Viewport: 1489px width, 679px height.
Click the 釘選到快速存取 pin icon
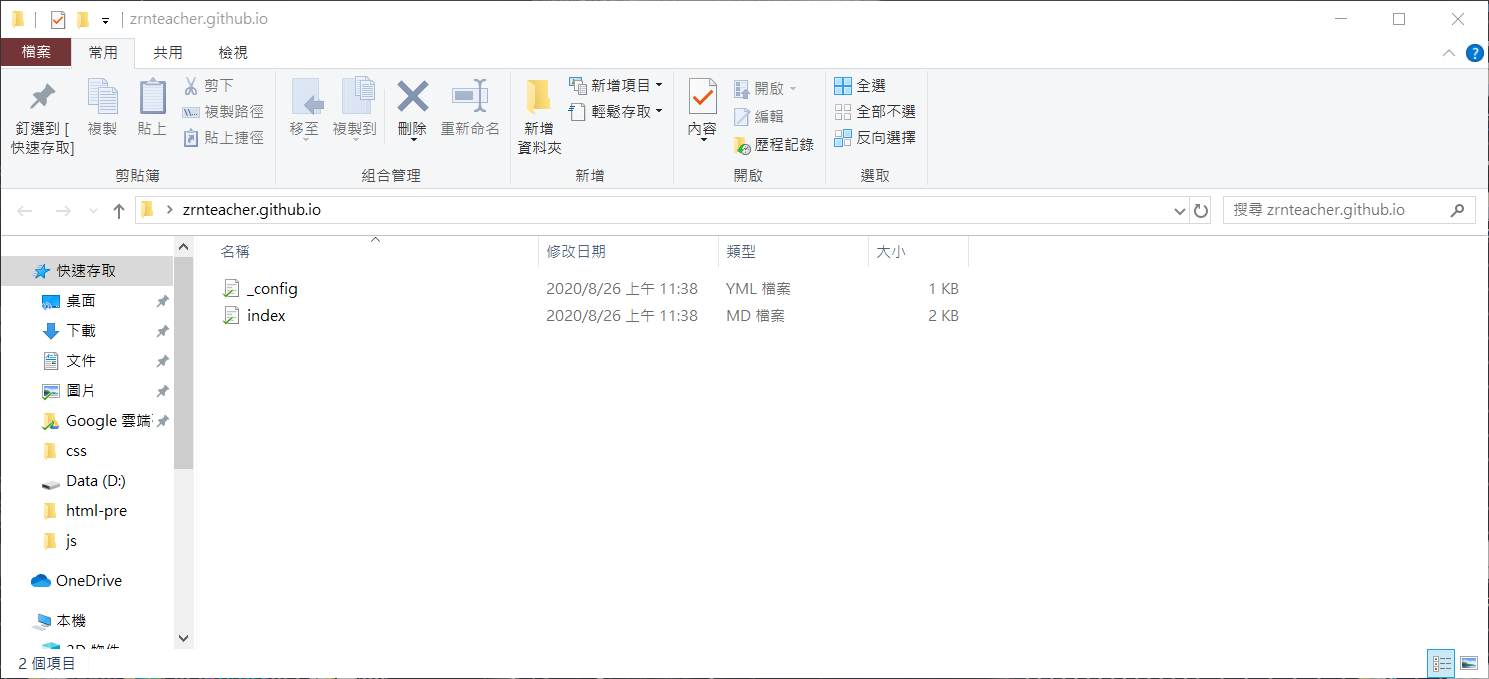(x=42, y=97)
